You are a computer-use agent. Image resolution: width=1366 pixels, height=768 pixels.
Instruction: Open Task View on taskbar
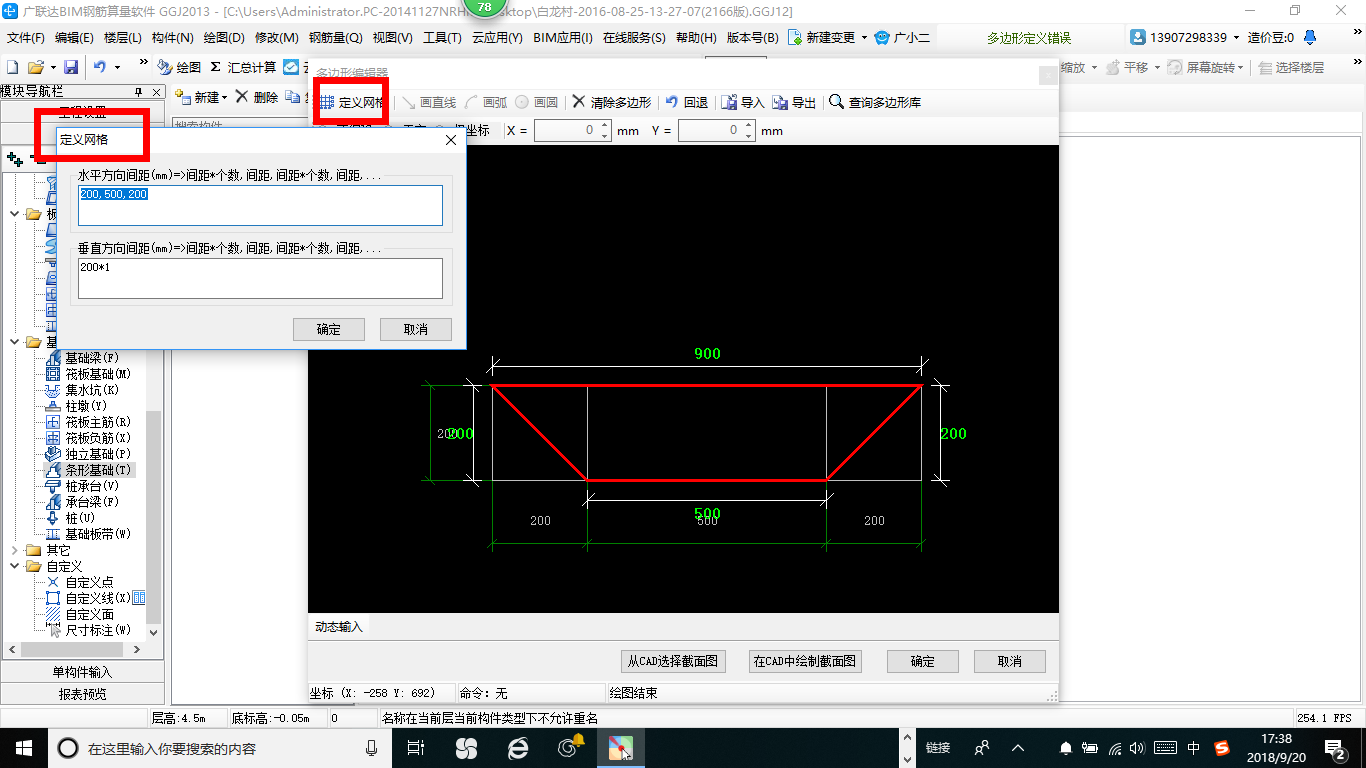coord(416,747)
